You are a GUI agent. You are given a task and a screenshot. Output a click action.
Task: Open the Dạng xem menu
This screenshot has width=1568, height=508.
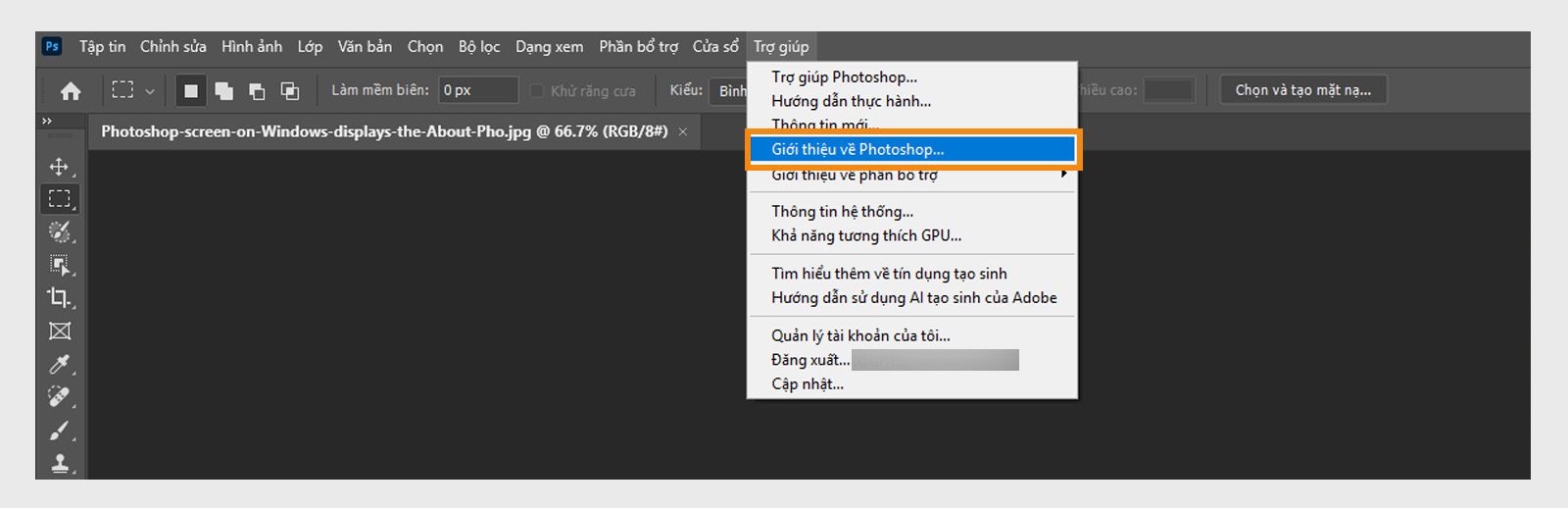point(549,46)
